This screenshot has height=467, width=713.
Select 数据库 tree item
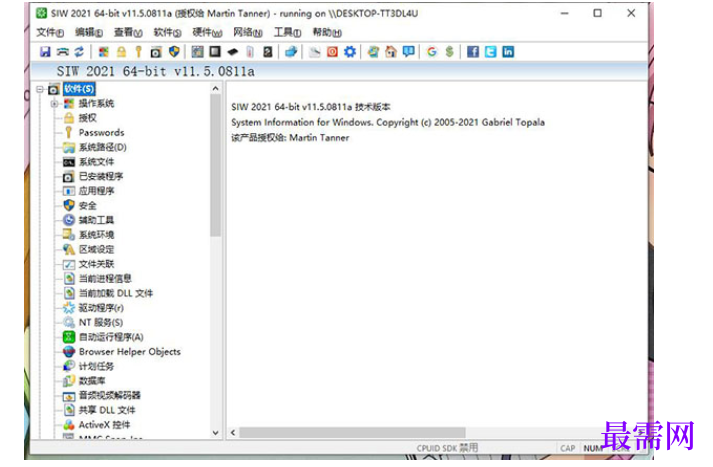(92, 381)
